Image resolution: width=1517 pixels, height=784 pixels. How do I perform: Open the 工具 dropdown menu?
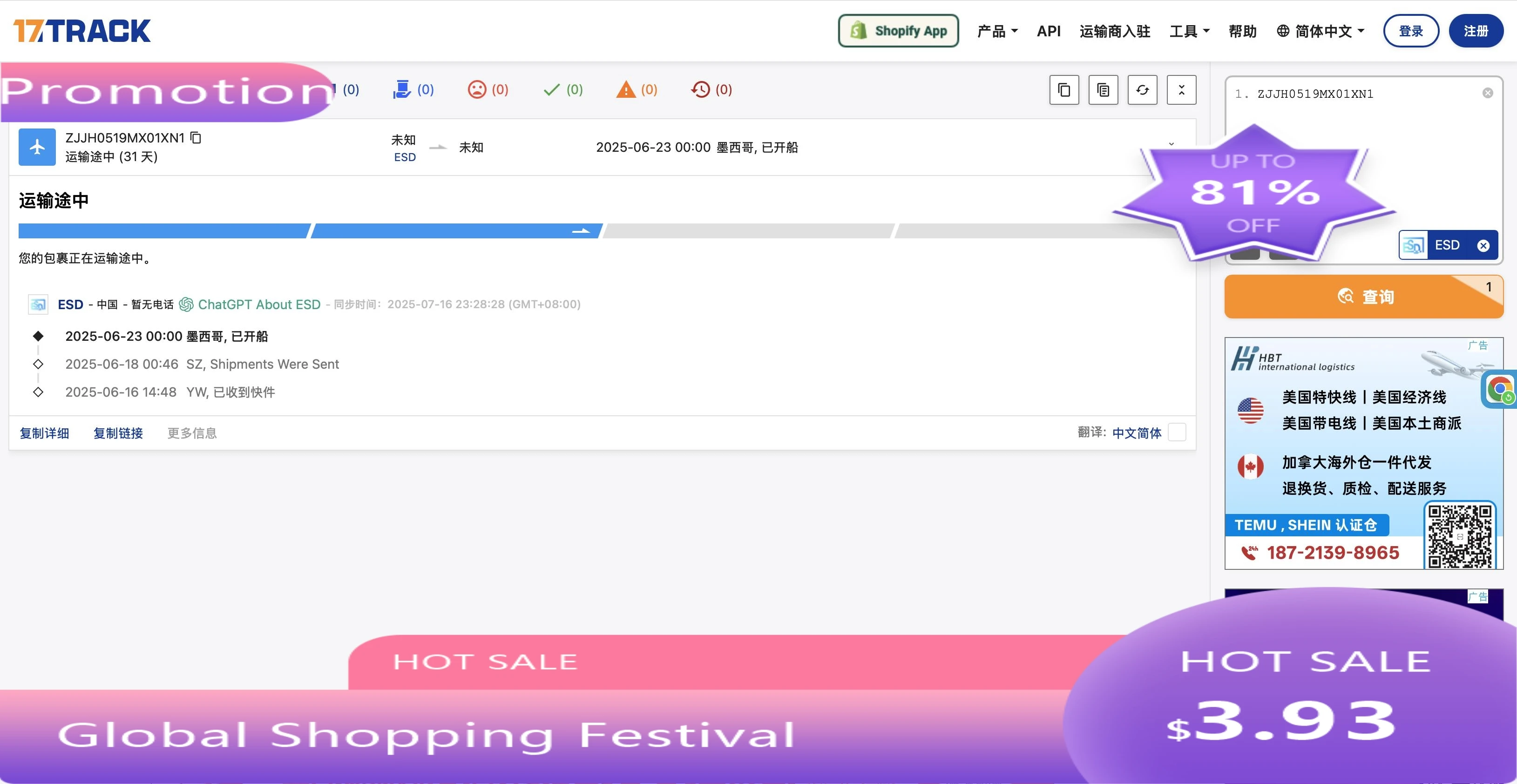1189,31
